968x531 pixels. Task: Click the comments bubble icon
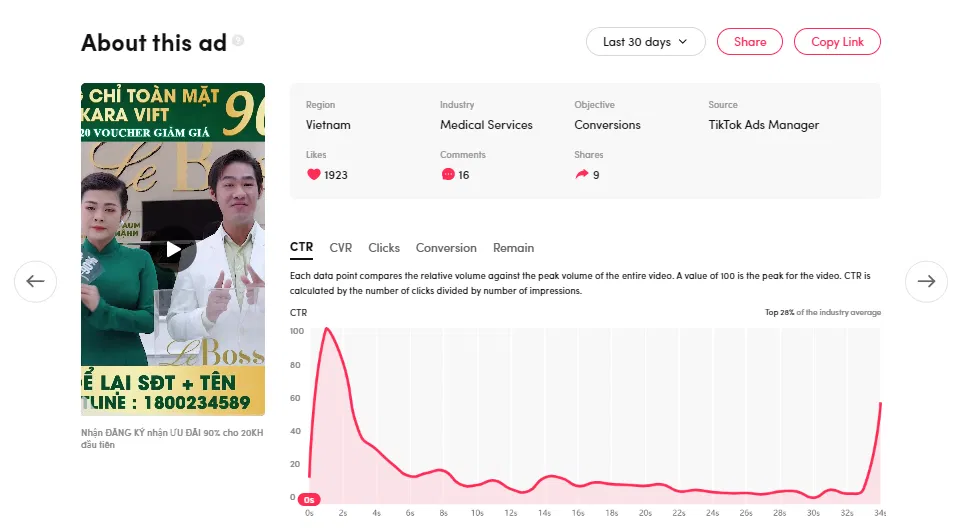[x=447, y=175]
